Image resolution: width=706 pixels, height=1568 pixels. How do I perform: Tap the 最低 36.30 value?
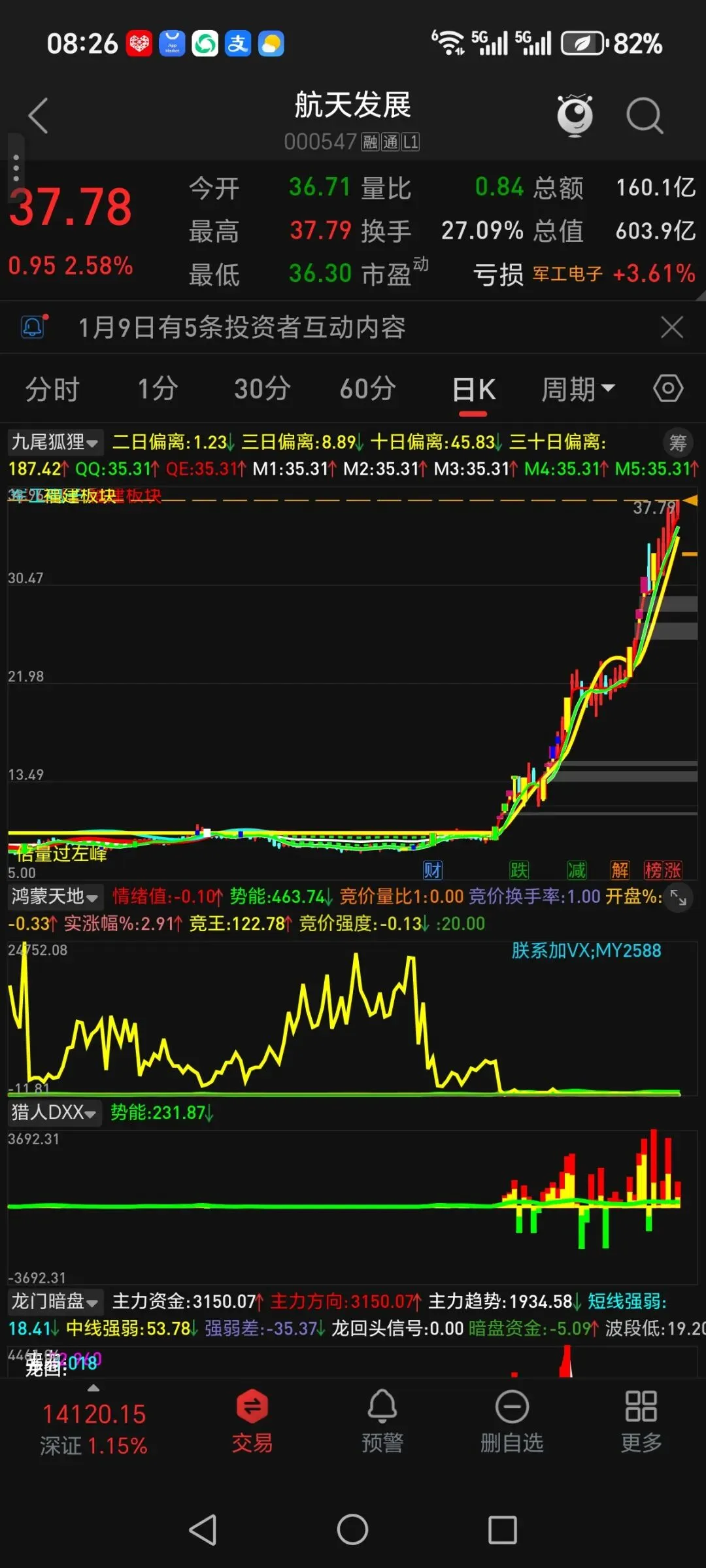(x=320, y=273)
